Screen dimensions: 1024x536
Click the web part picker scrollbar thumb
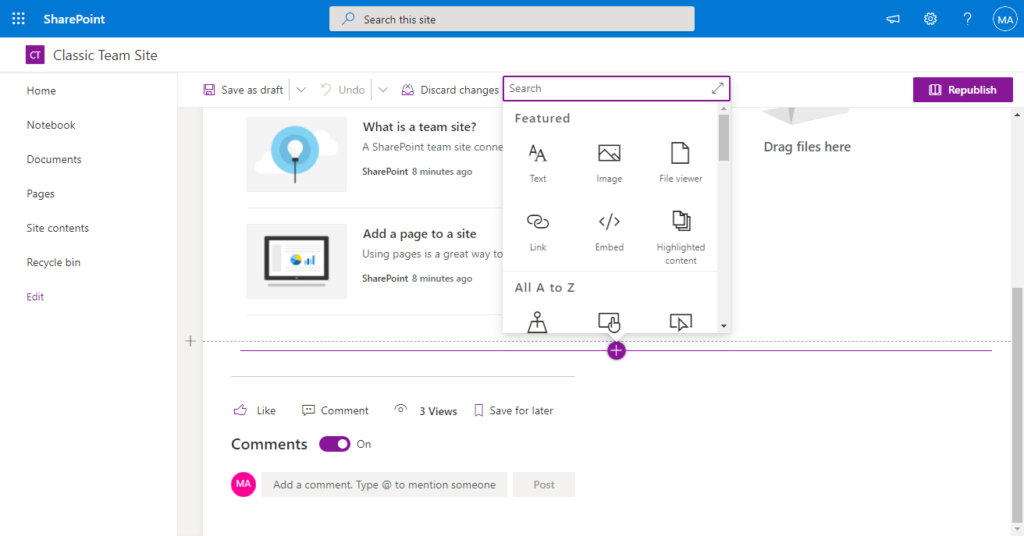724,137
